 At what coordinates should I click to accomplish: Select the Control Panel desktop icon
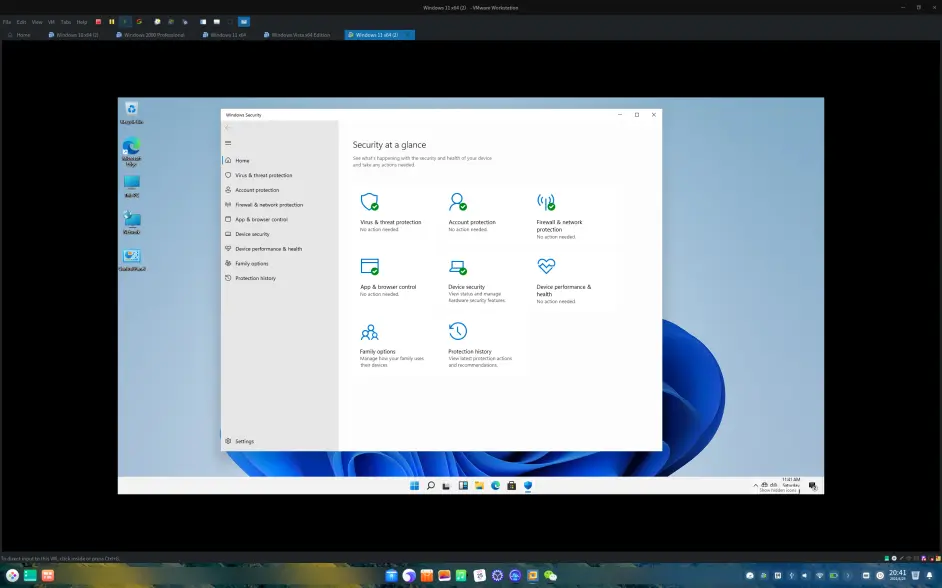[132, 260]
